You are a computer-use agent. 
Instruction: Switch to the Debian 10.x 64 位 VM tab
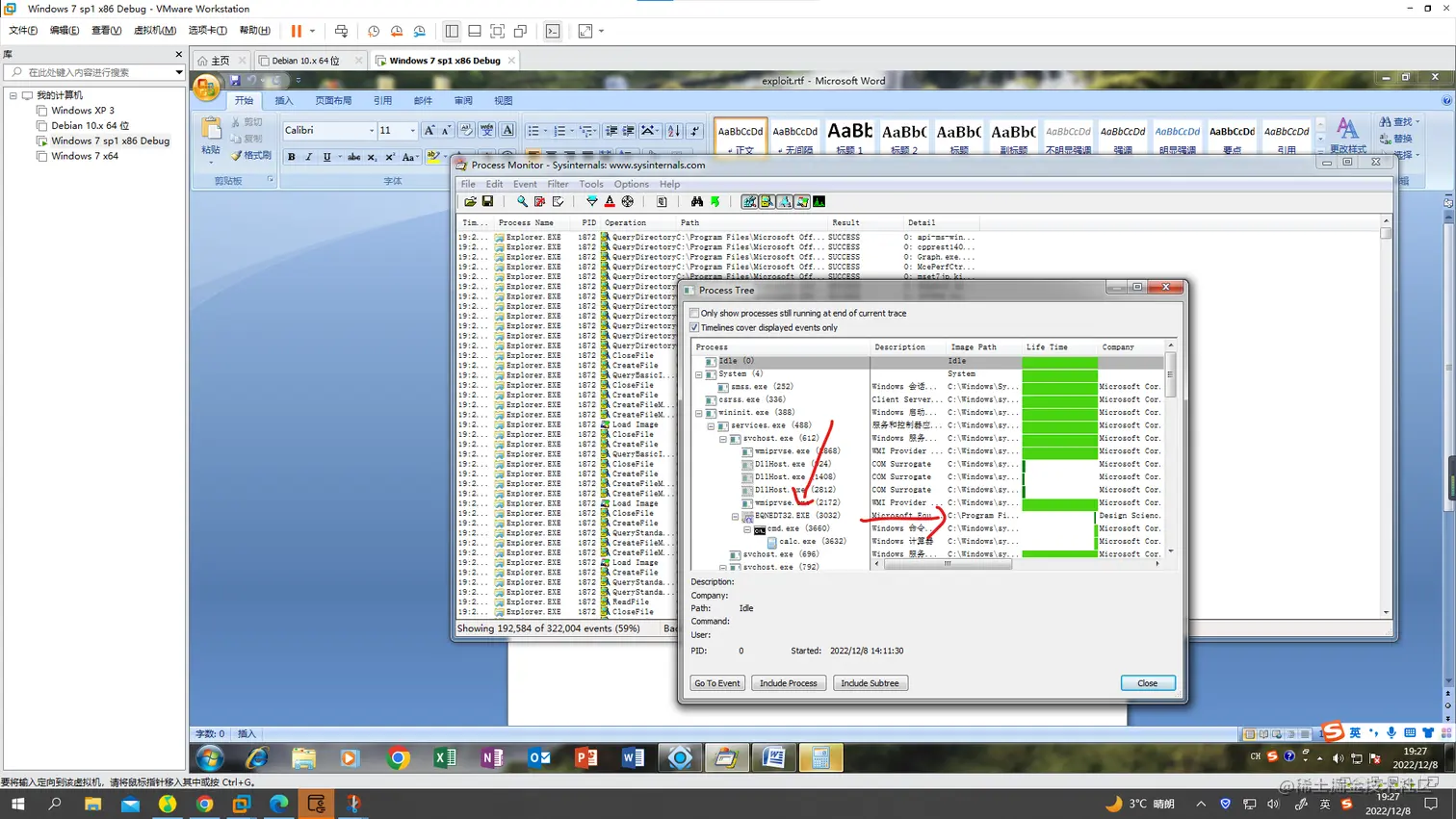(305, 61)
